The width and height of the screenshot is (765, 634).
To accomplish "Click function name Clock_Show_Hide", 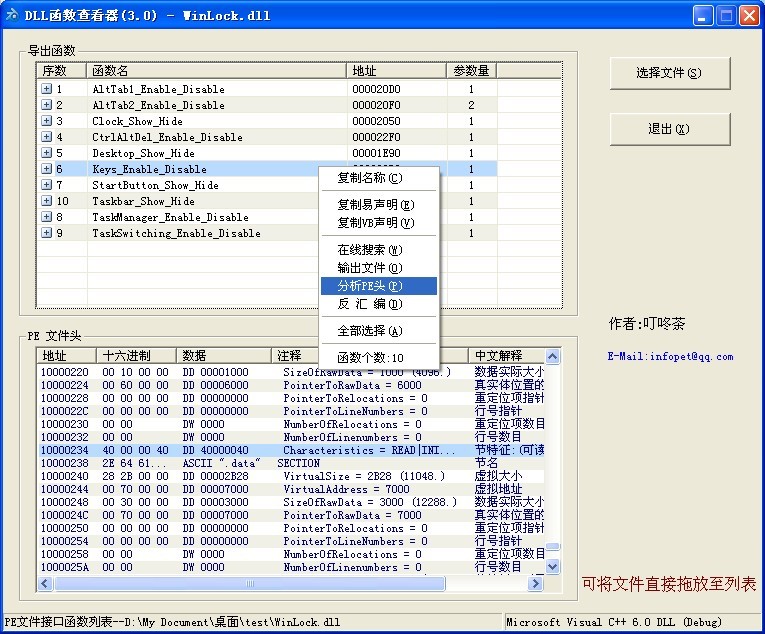I will (138, 121).
